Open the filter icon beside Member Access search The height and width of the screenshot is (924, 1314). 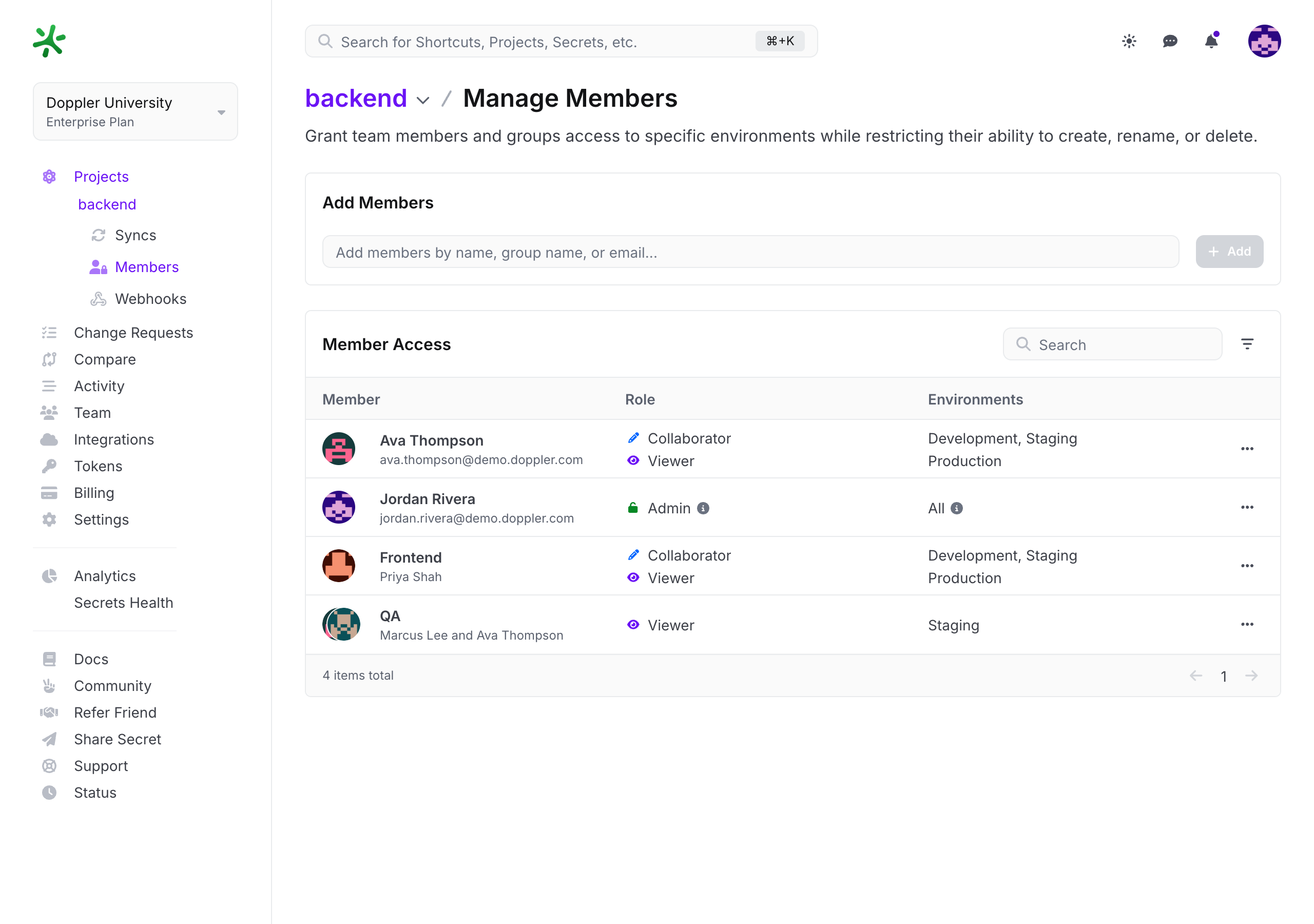point(1247,344)
